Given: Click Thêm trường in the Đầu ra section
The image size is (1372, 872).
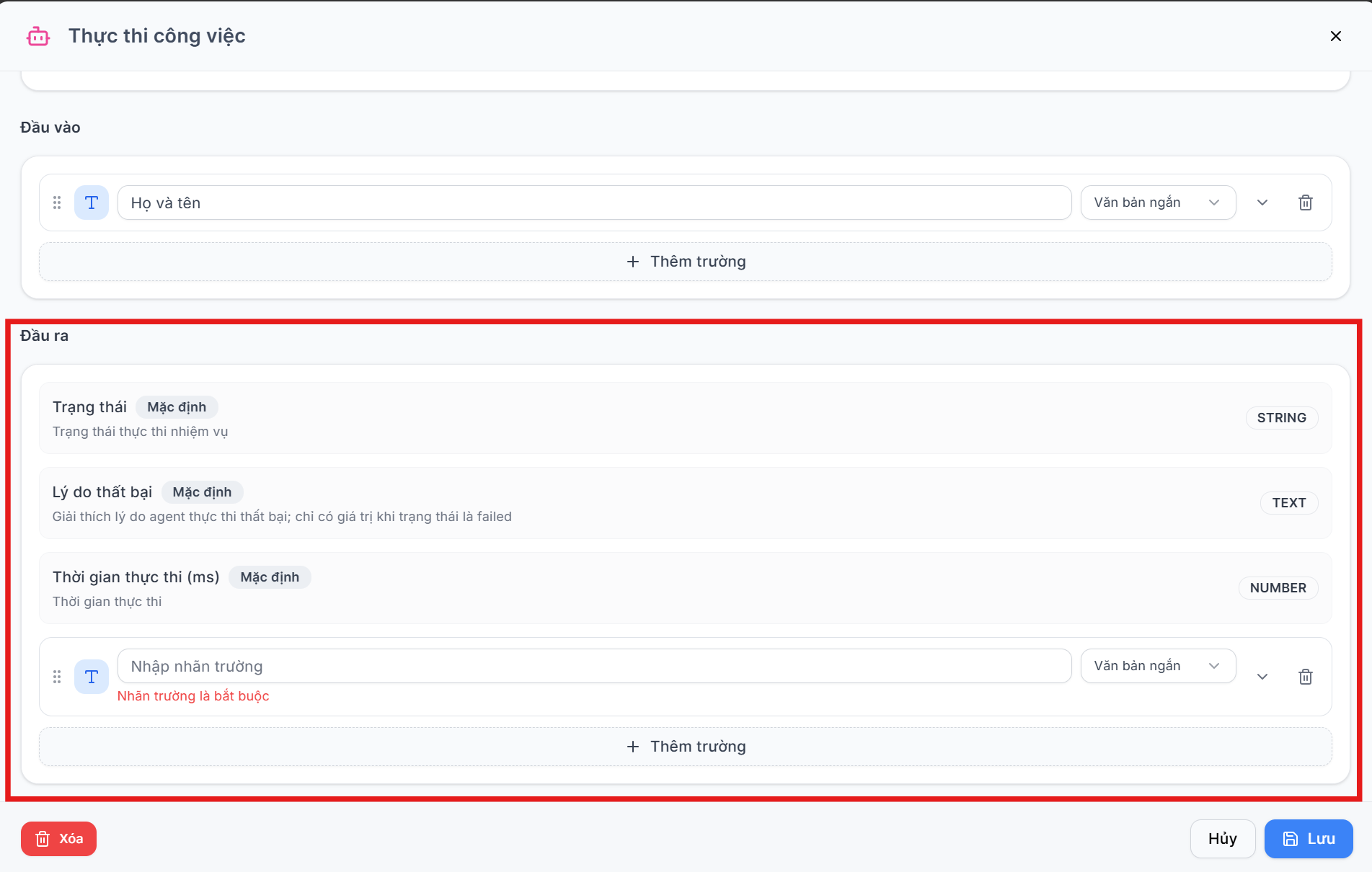Looking at the screenshot, I should [686, 747].
